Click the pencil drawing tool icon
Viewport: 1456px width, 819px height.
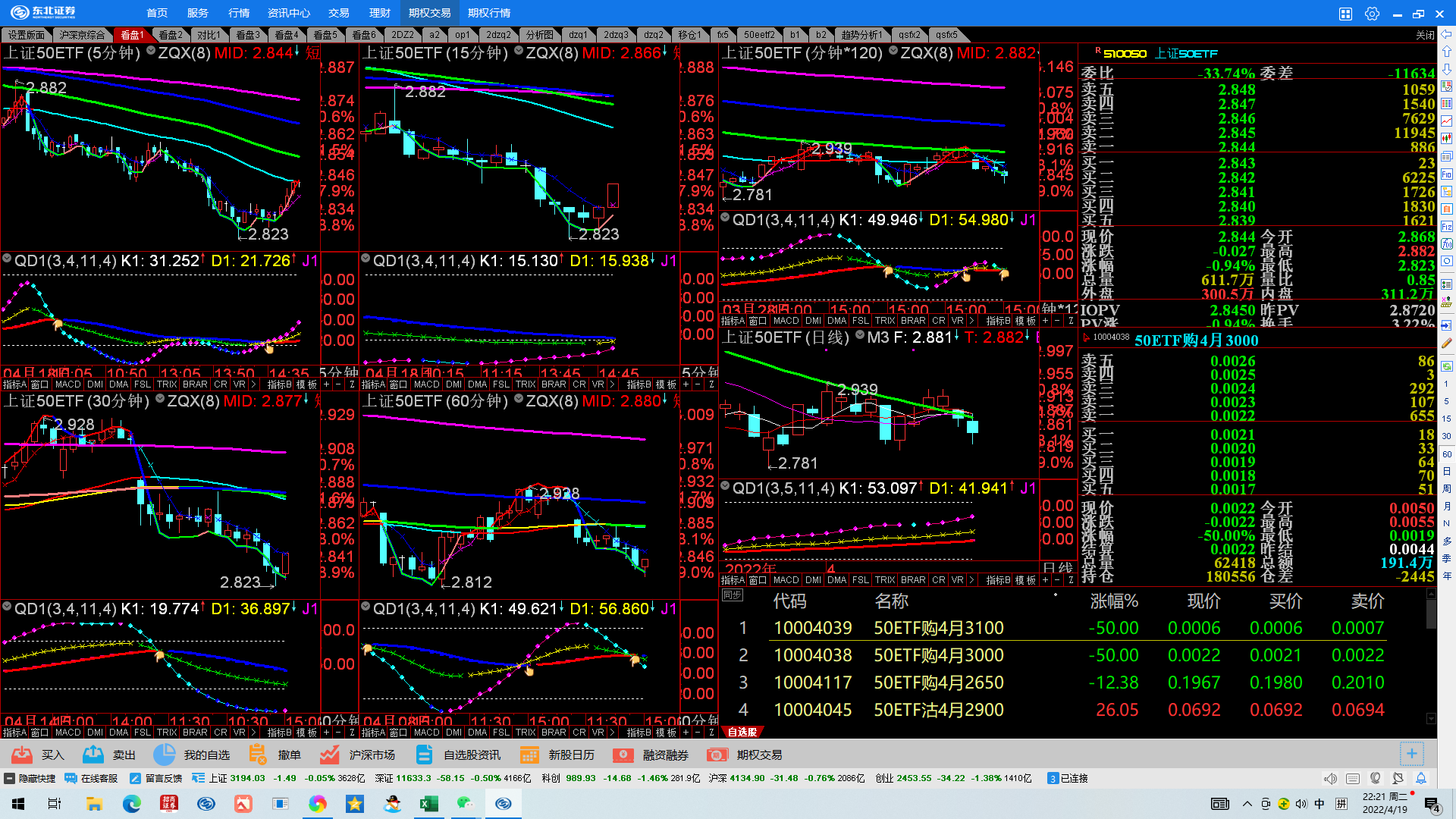(x=1447, y=343)
